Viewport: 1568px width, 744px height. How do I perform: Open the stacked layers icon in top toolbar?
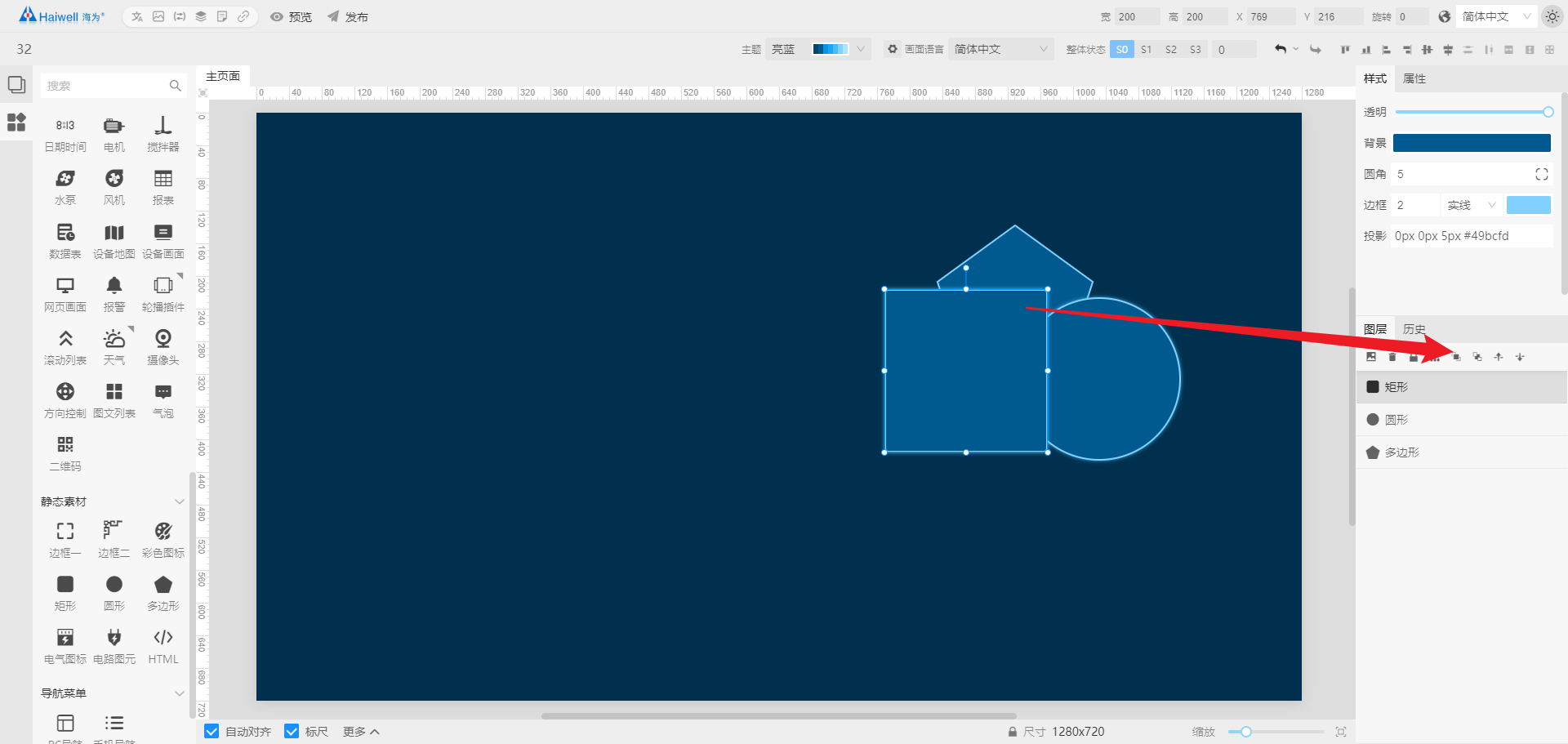201,16
